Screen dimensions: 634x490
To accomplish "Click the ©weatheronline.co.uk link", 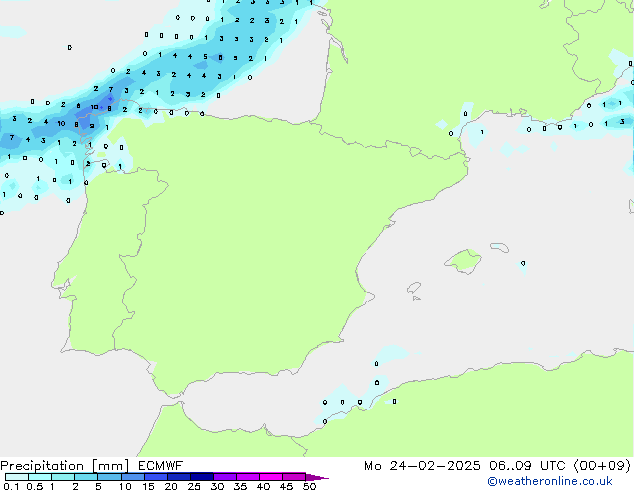I will [x=549, y=481].
